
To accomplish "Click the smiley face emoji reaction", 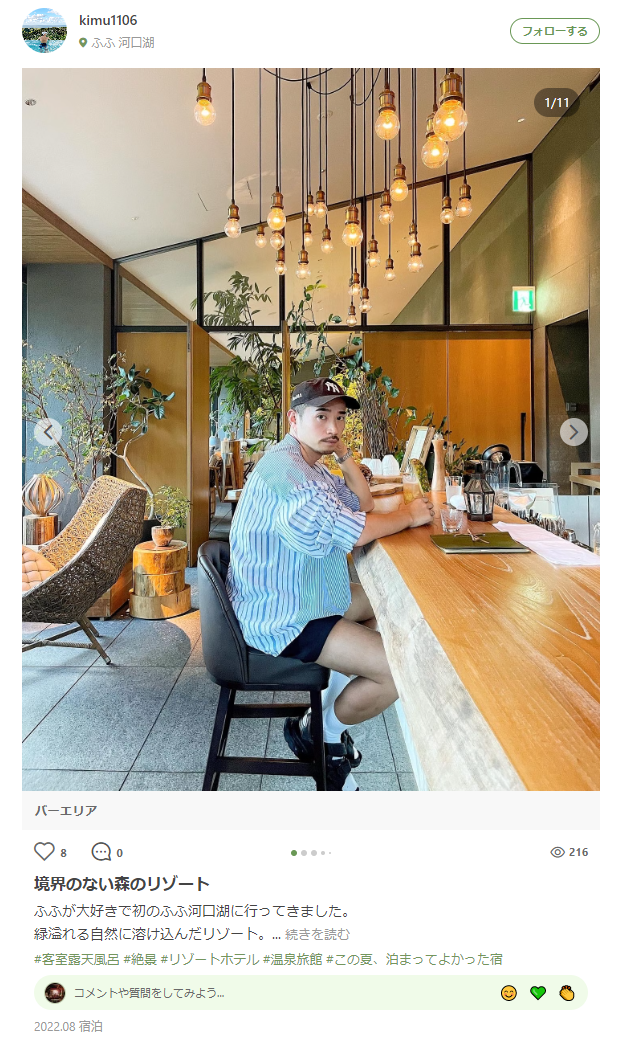I will 509,993.
